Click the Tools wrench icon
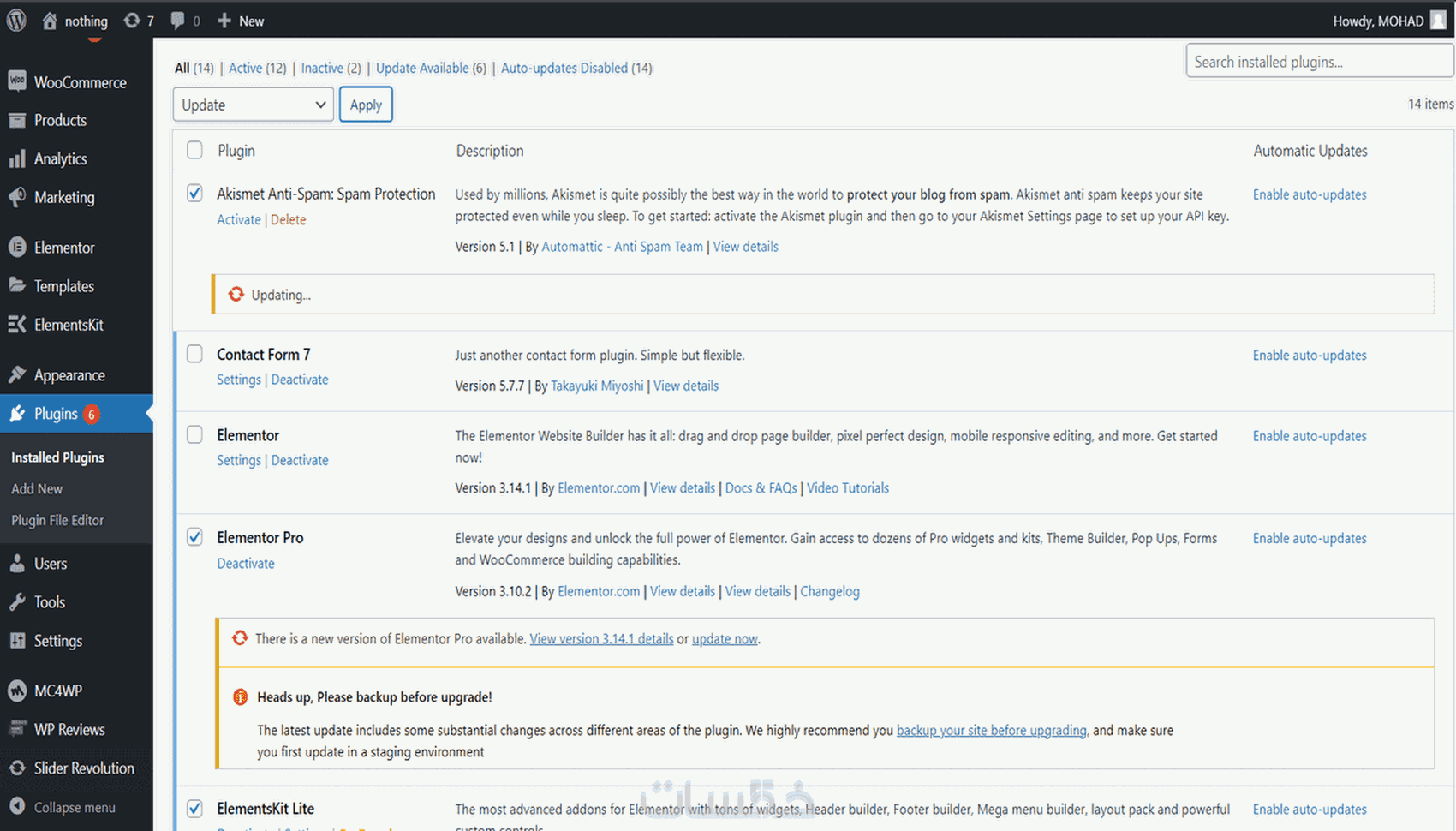 pos(17,602)
